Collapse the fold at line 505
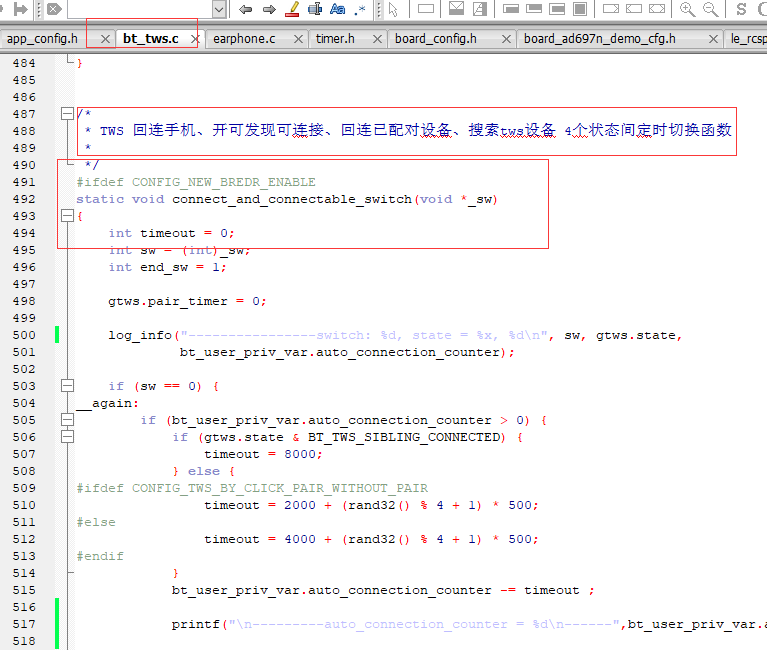The height and width of the screenshot is (650, 767). pyautogui.click(x=68, y=420)
